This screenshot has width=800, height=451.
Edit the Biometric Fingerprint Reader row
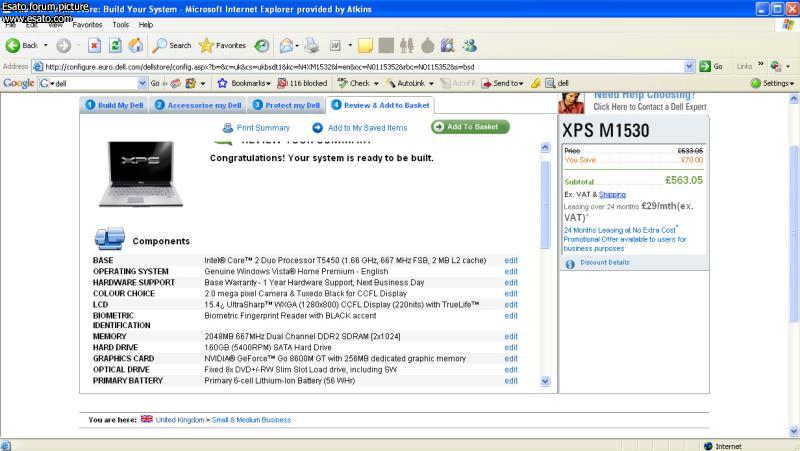point(511,316)
